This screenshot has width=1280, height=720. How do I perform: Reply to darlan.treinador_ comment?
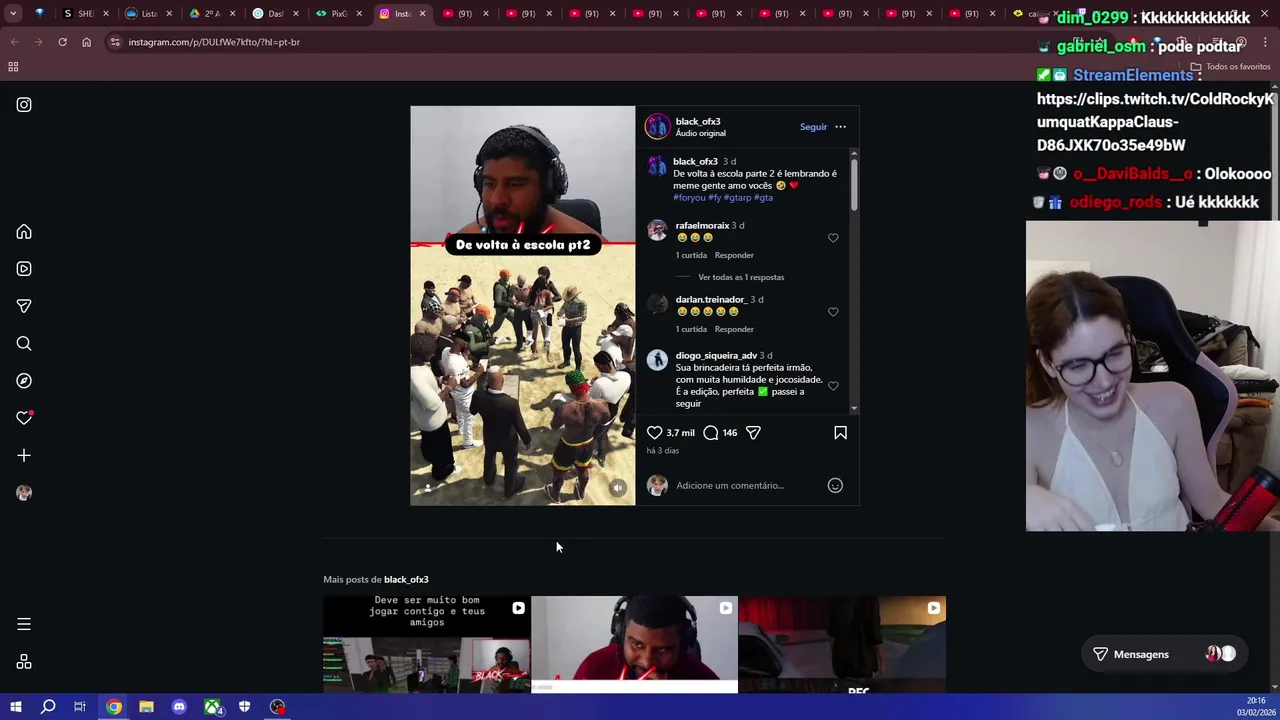point(734,329)
